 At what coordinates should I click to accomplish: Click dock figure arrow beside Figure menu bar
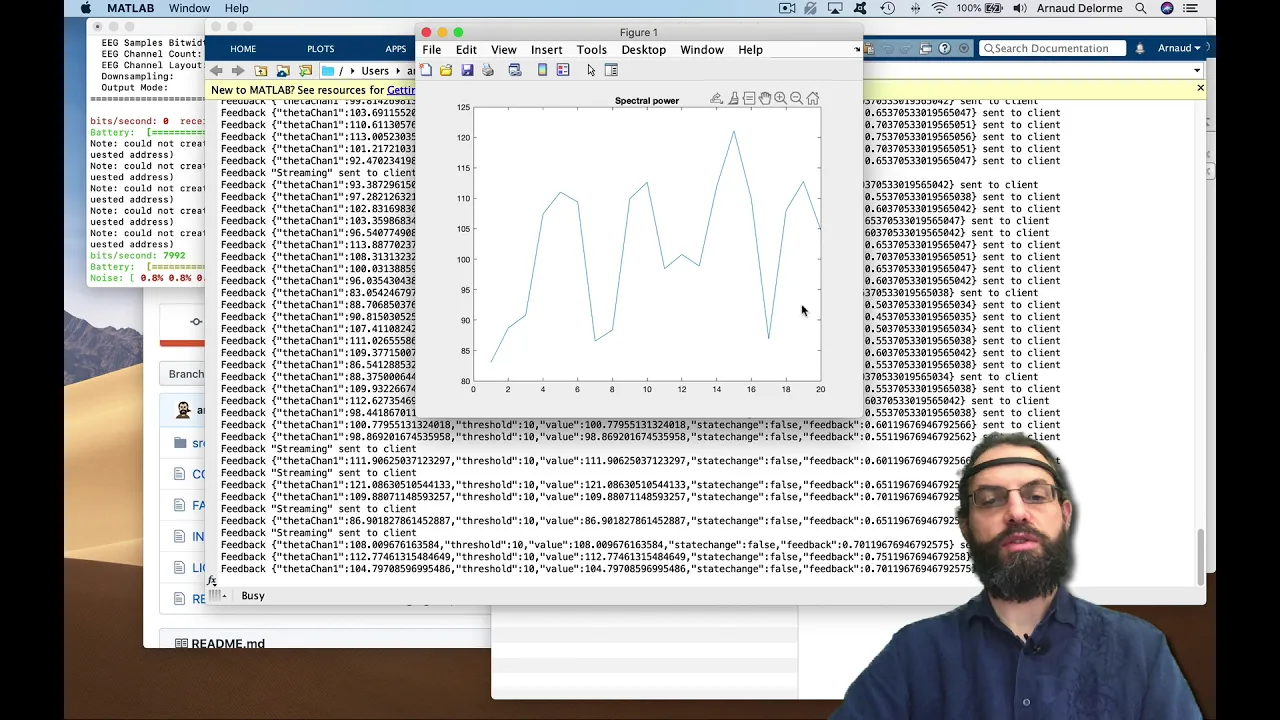click(x=856, y=49)
